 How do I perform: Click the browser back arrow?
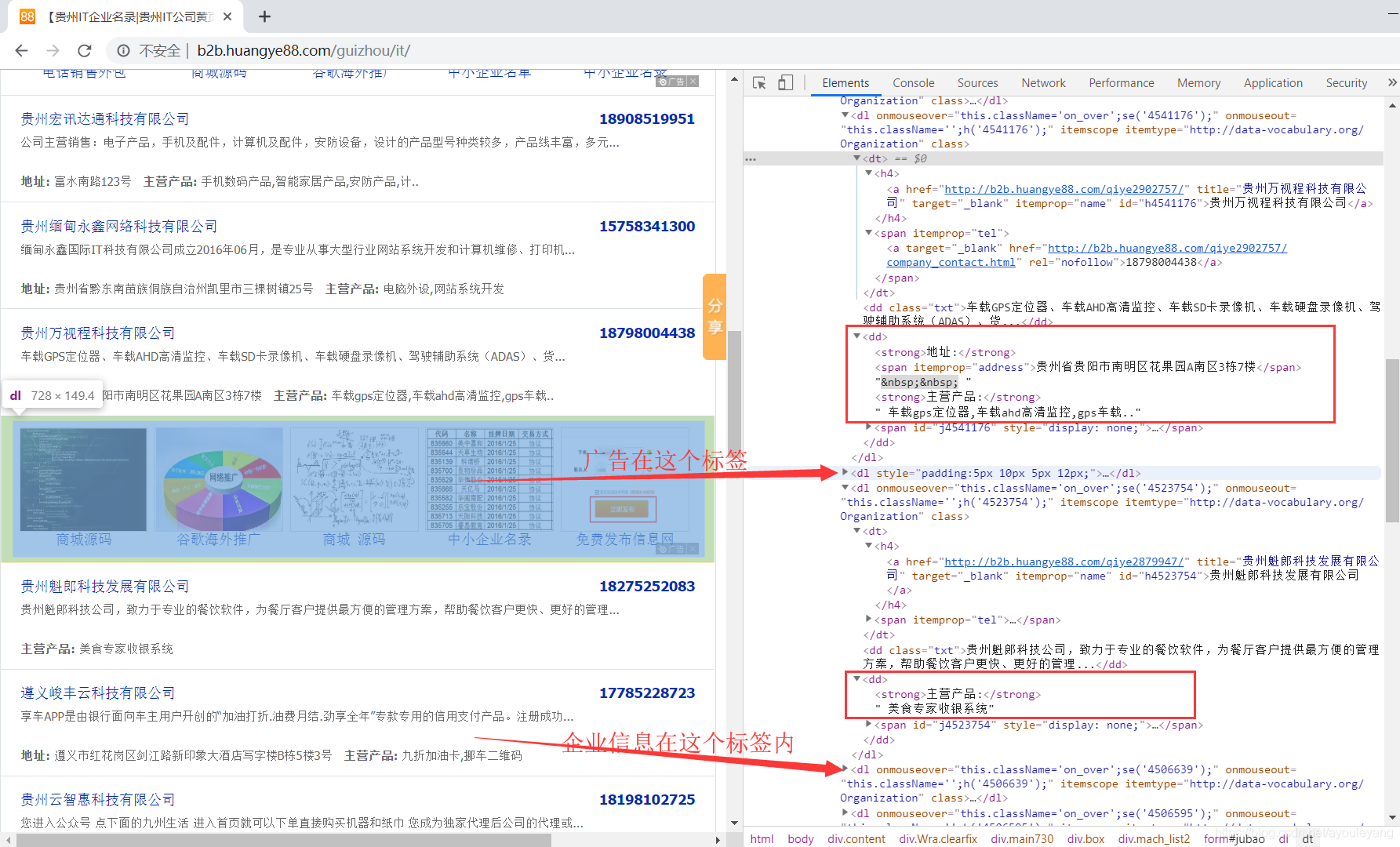click(21, 50)
